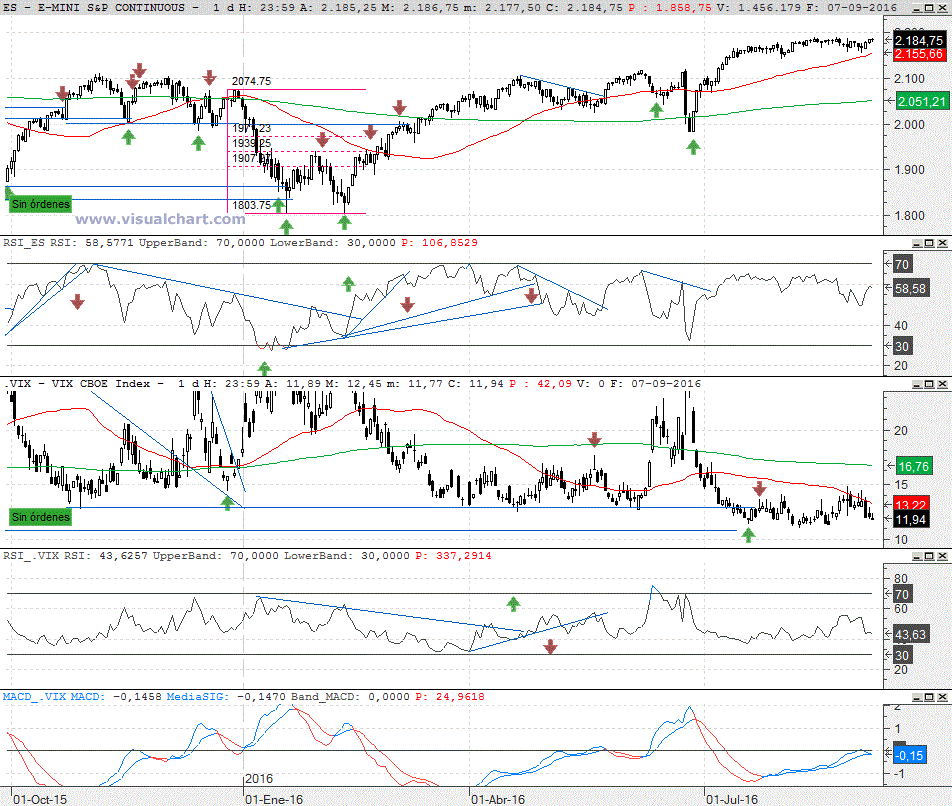Click the MACD_.VIX MACD header label
Viewport: 952px width, 806px height.
point(54,697)
